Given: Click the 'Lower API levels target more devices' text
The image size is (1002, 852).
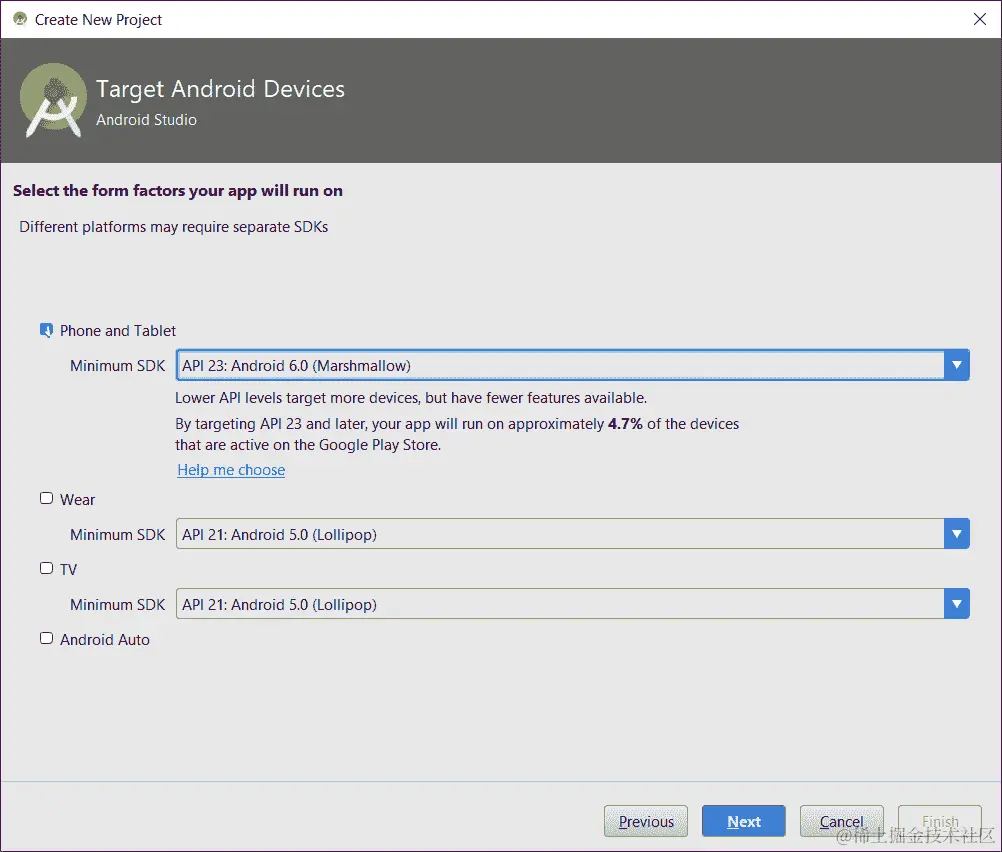Looking at the screenshot, I should [x=411, y=398].
